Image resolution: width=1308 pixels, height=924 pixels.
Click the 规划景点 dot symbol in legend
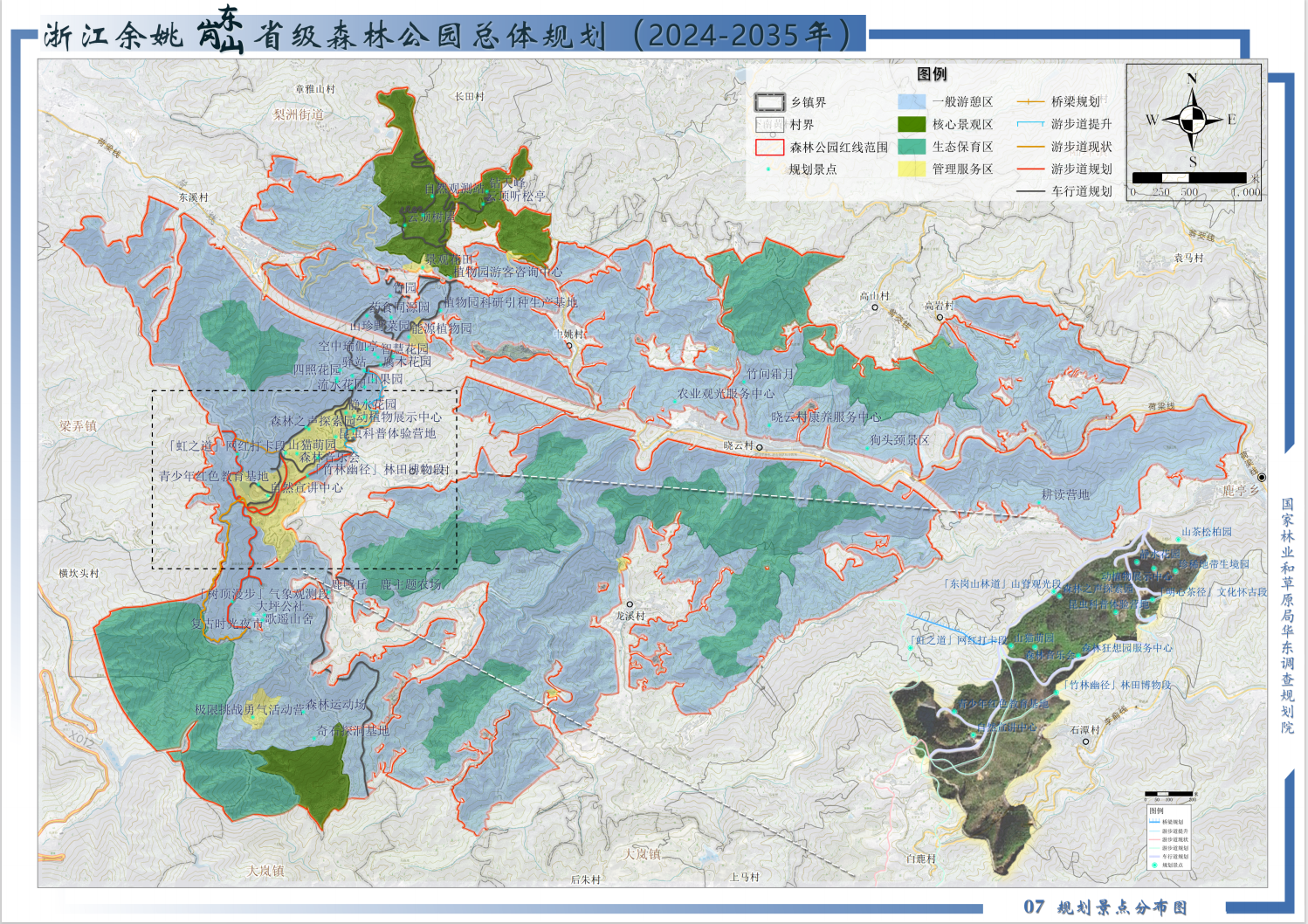click(x=768, y=169)
